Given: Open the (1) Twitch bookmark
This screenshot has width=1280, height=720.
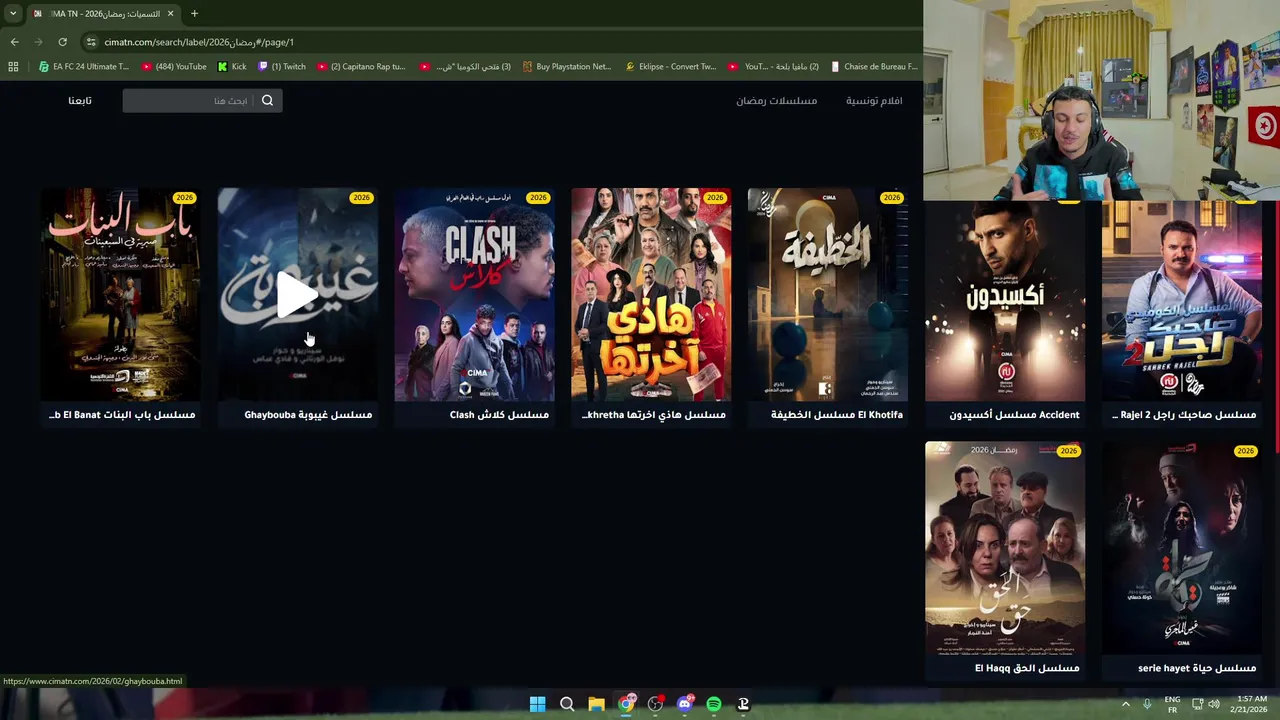Looking at the screenshot, I should [282, 67].
